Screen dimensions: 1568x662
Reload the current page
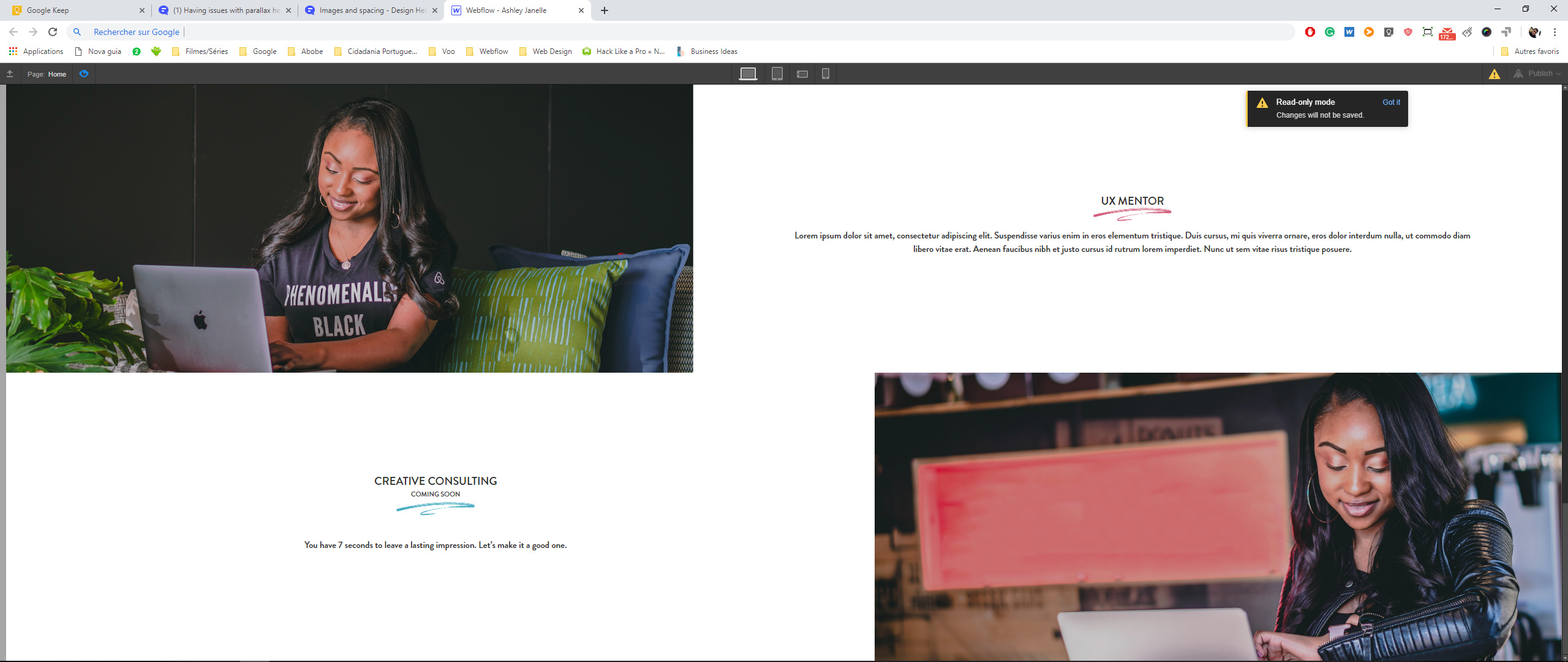coord(53,32)
